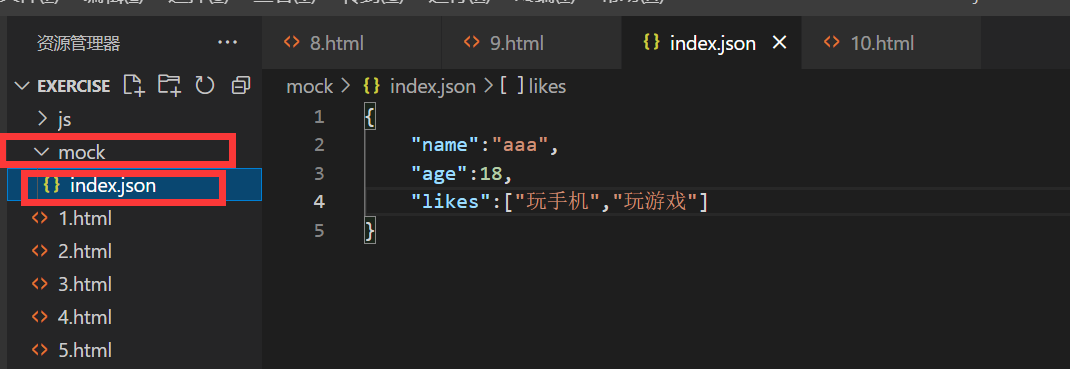The height and width of the screenshot is (369, 1070).
Task: Click the "age" key in the editor
Action: pyautogui.click(x=439, y=173)
